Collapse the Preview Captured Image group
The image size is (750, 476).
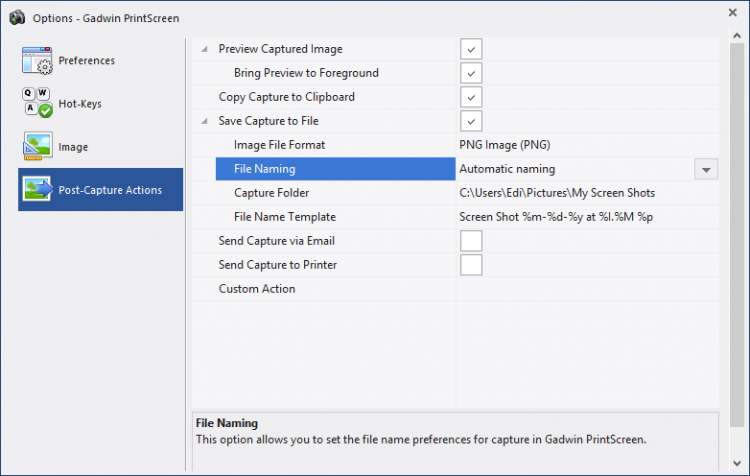(205, 49)
